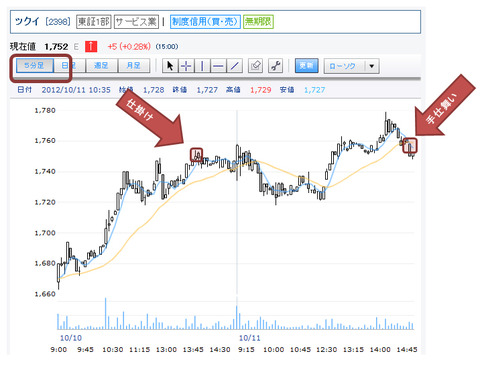Switch to the 週足 chart tab
Screen dimensions: 480x366
point(101,66)
